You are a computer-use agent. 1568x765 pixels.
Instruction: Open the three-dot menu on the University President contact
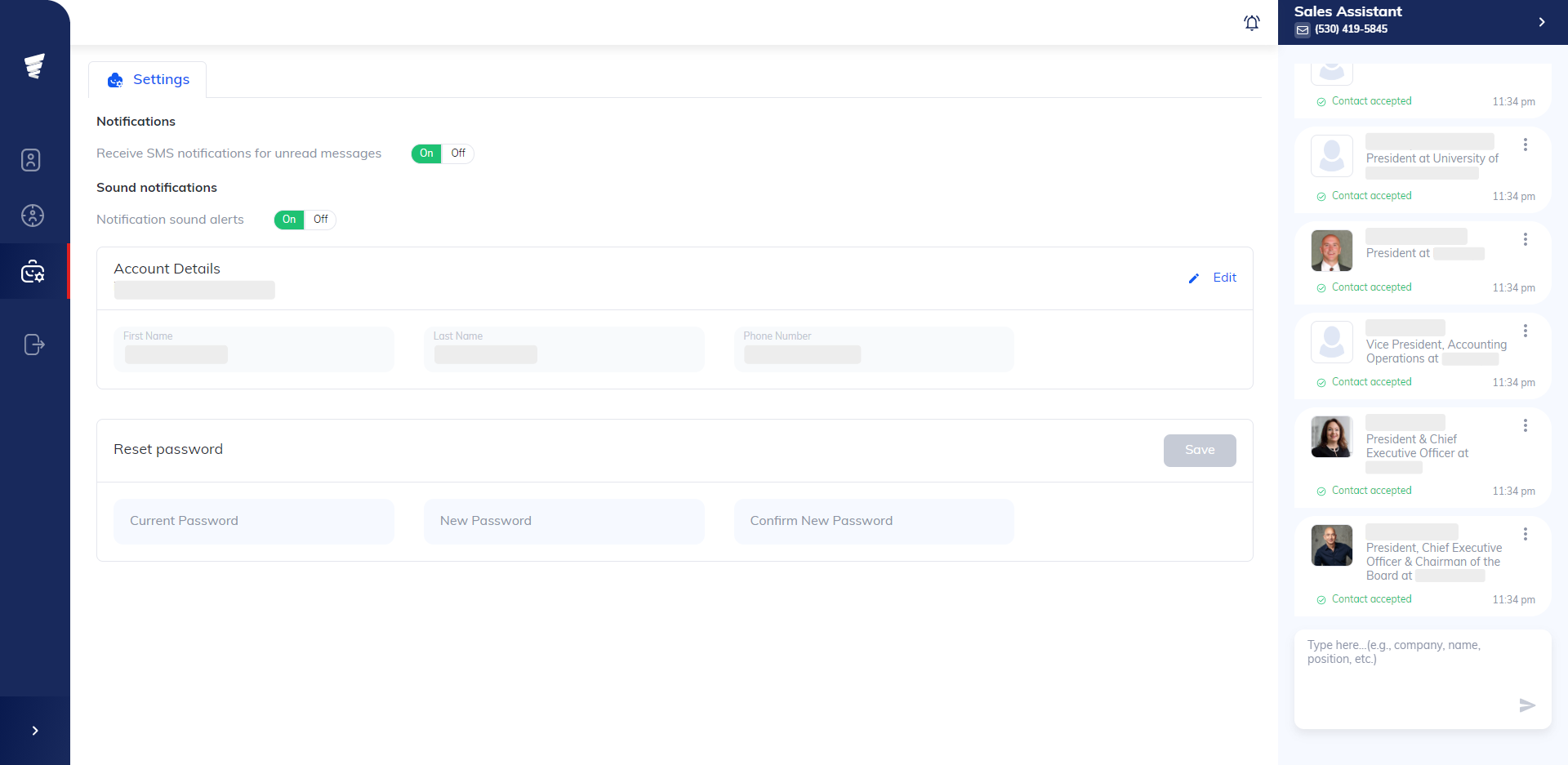[x=1527, y=144]
